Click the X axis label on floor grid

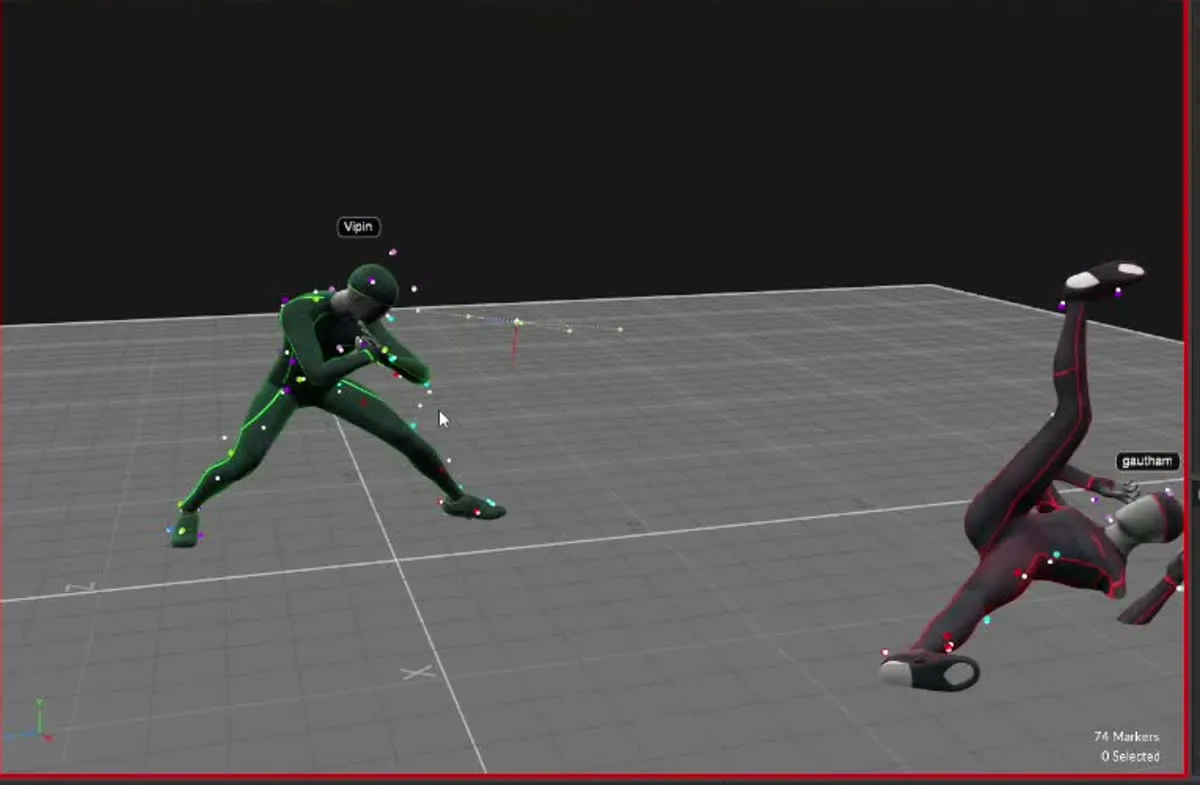[x=419, y=673]
